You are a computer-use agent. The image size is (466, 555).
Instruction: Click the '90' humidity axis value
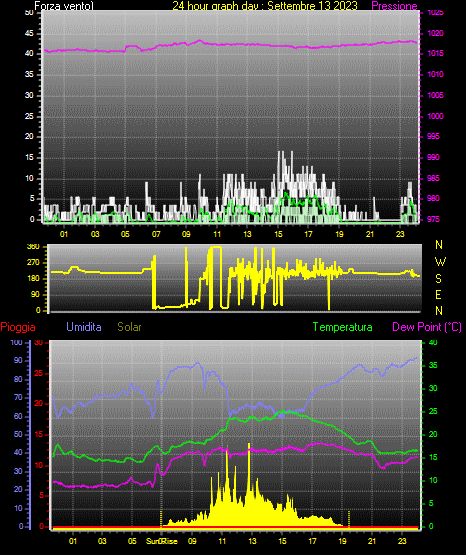tap(18, 360)
